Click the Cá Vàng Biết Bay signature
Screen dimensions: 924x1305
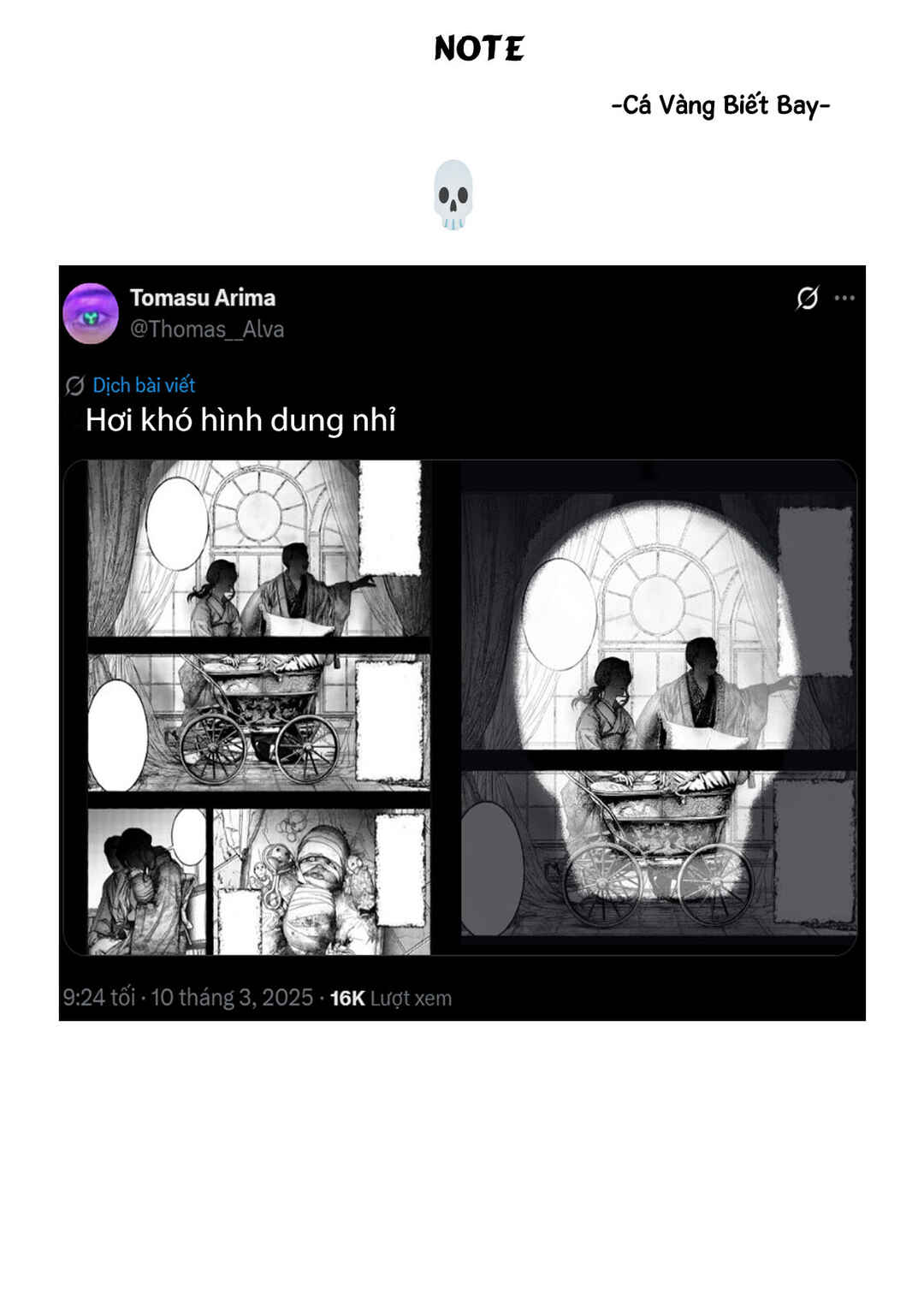point(721,105)
